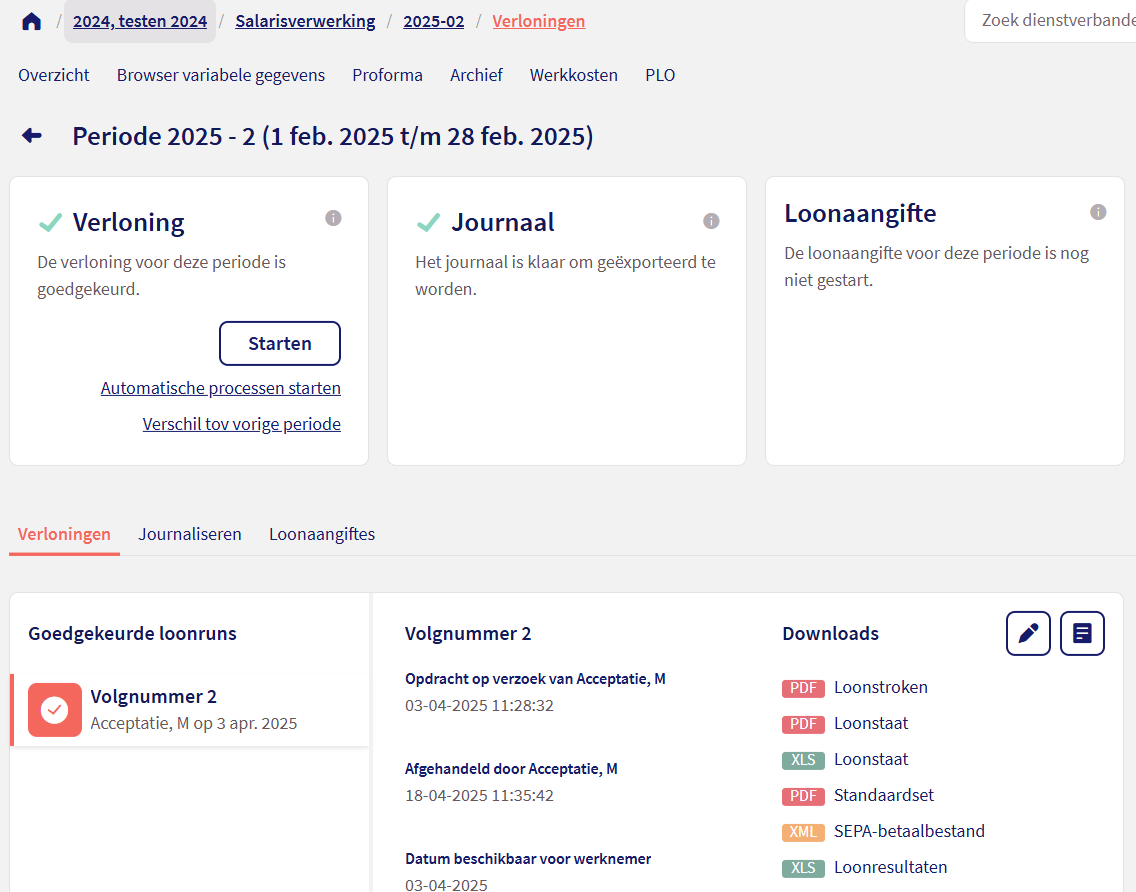
Task: Switch to the Loonaangiftes tab
Action: (322, 534)
